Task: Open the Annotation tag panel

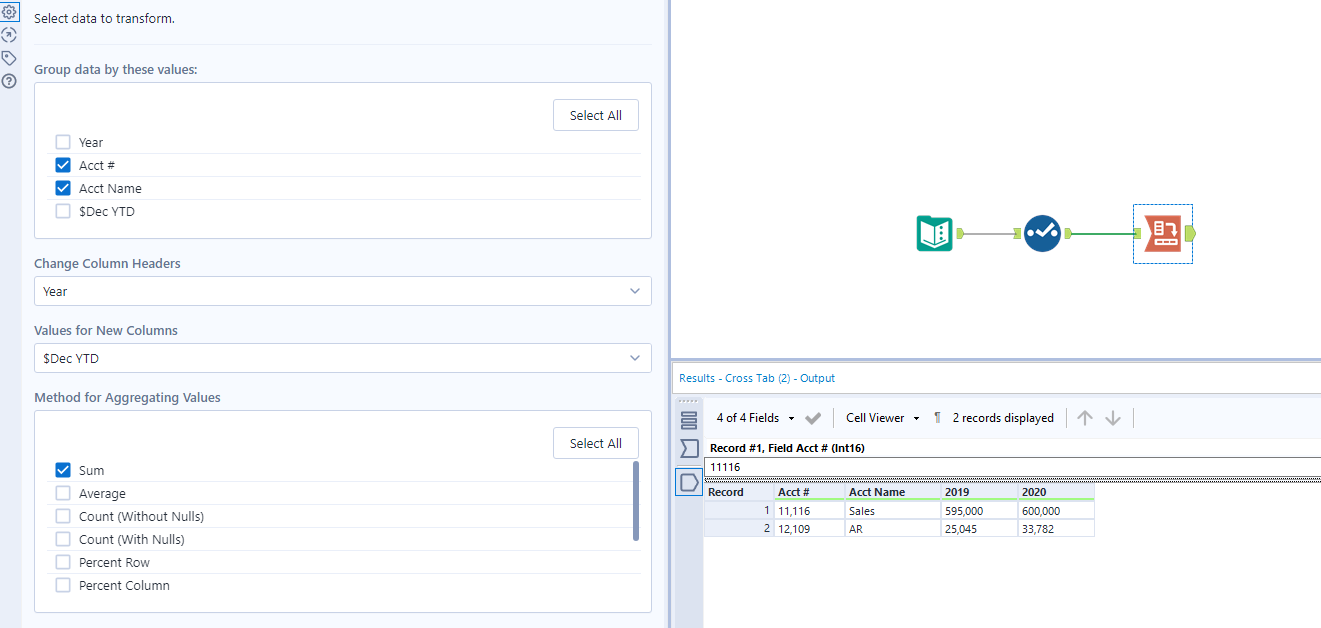Action: point(9,57)
